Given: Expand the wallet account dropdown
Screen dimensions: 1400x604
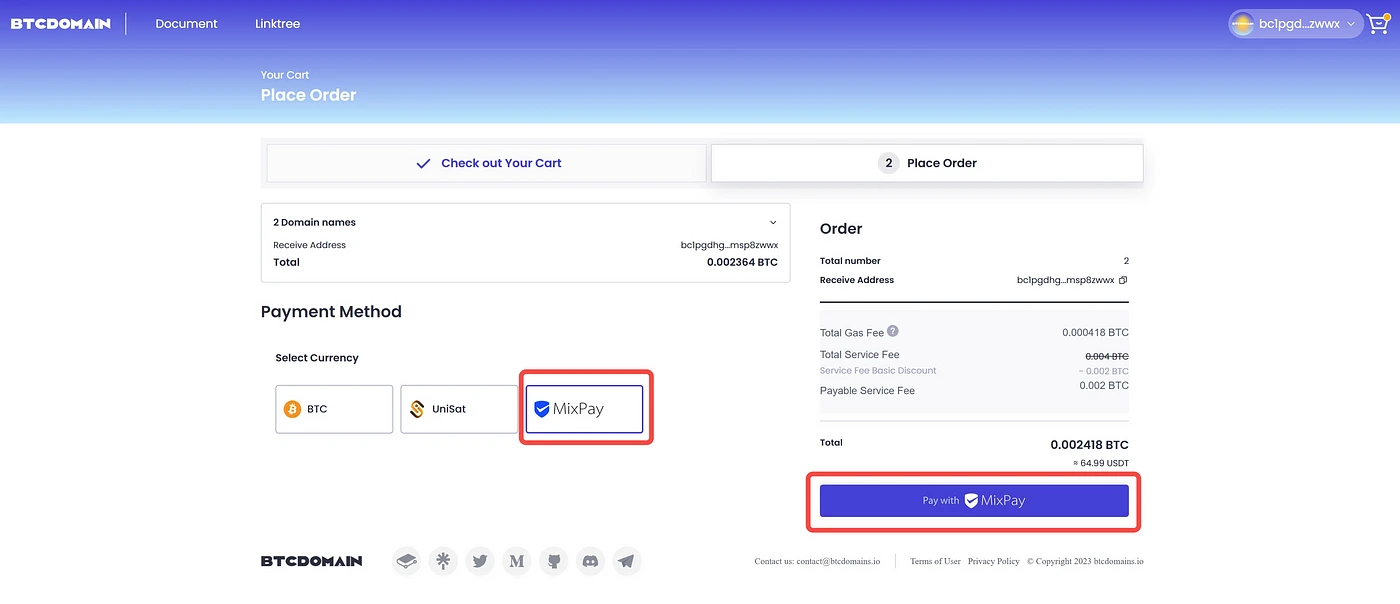Looking at the screenshot, I should (x=1296, y=24).
